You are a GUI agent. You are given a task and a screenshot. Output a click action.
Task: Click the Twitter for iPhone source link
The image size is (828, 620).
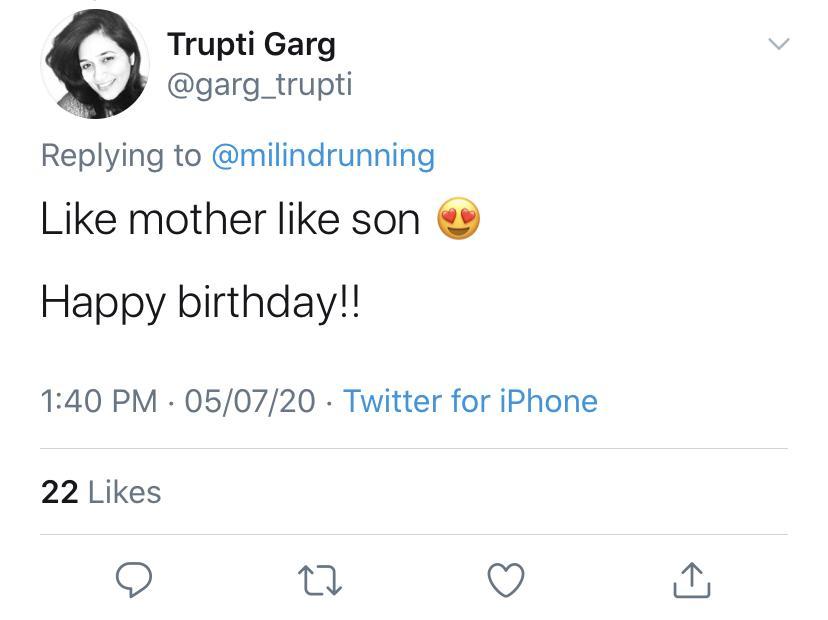coord(470,401)
